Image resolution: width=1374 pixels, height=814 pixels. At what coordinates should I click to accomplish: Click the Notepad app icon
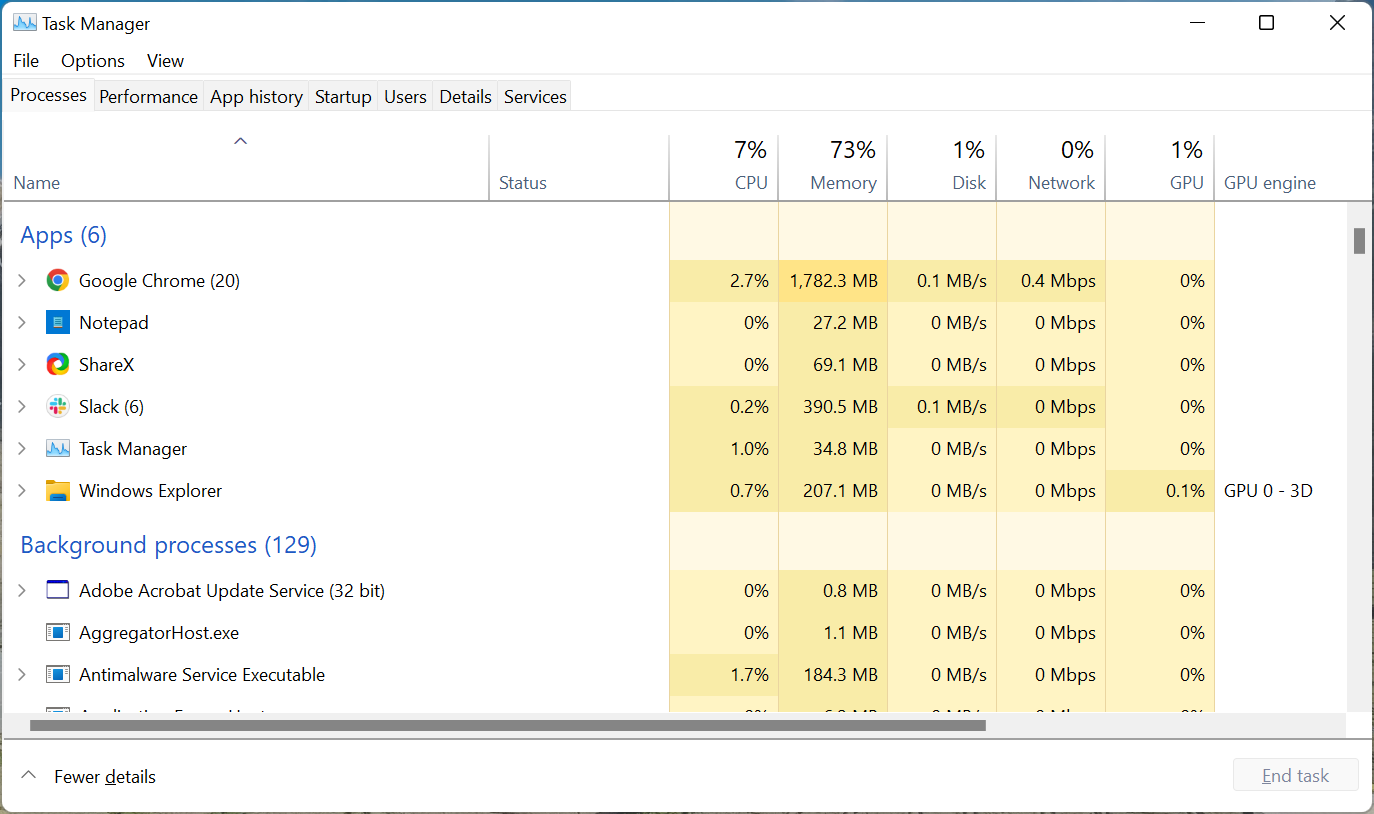click(58, 323)
